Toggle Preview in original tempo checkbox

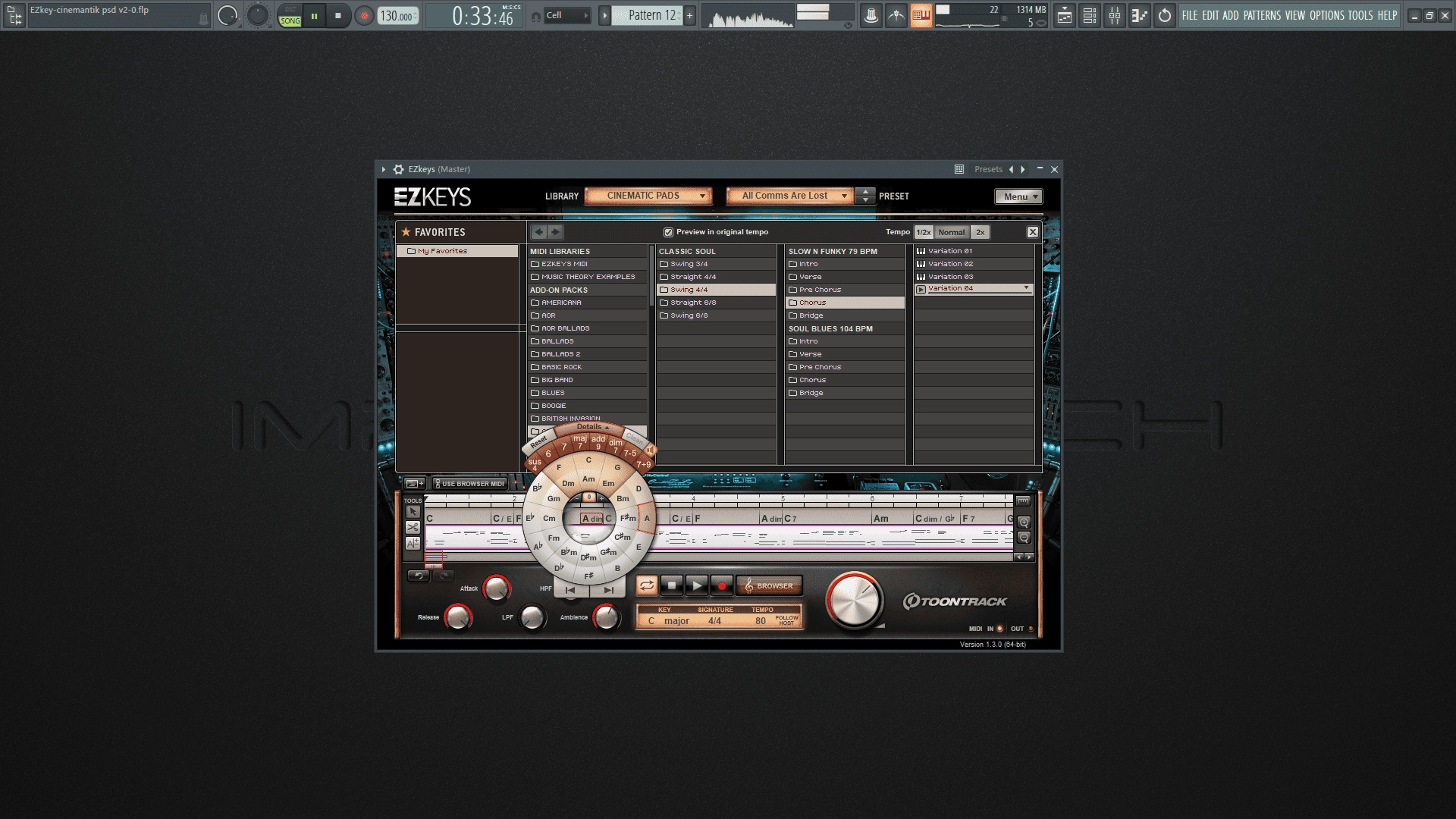pos(668,232)
